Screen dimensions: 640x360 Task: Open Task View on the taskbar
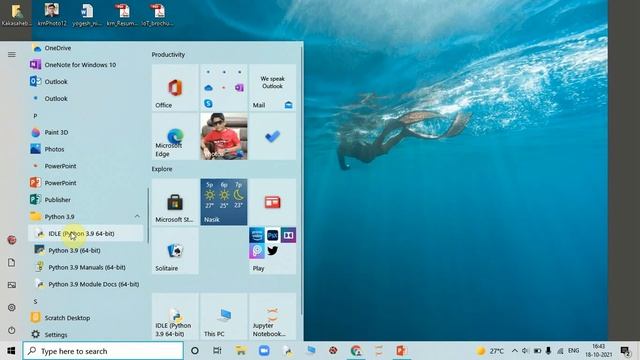[217, 351]
